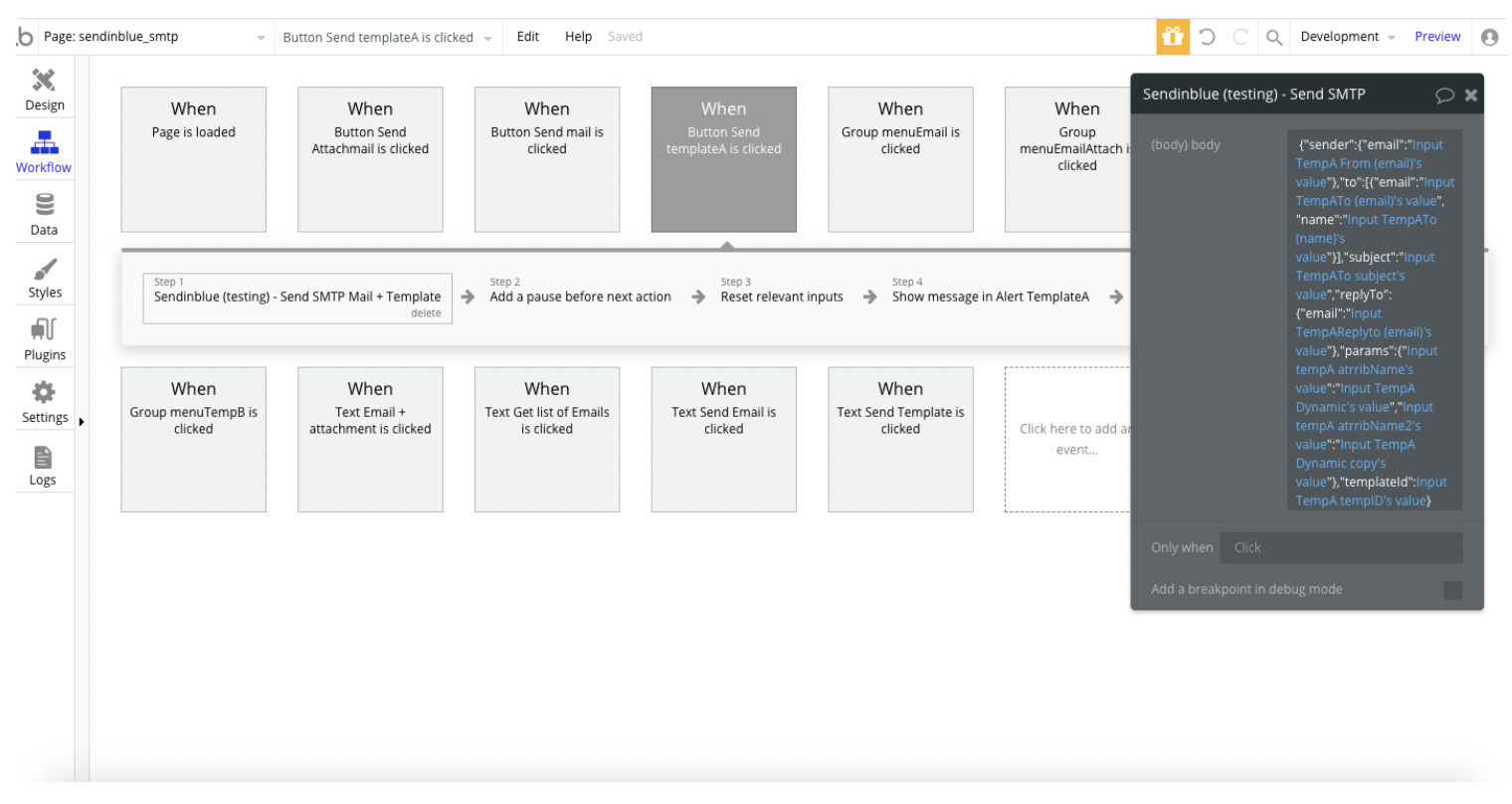This screenshot has height=804, width=1512.
Task: Open the search magnifier icon
Action: (1273, 37)
